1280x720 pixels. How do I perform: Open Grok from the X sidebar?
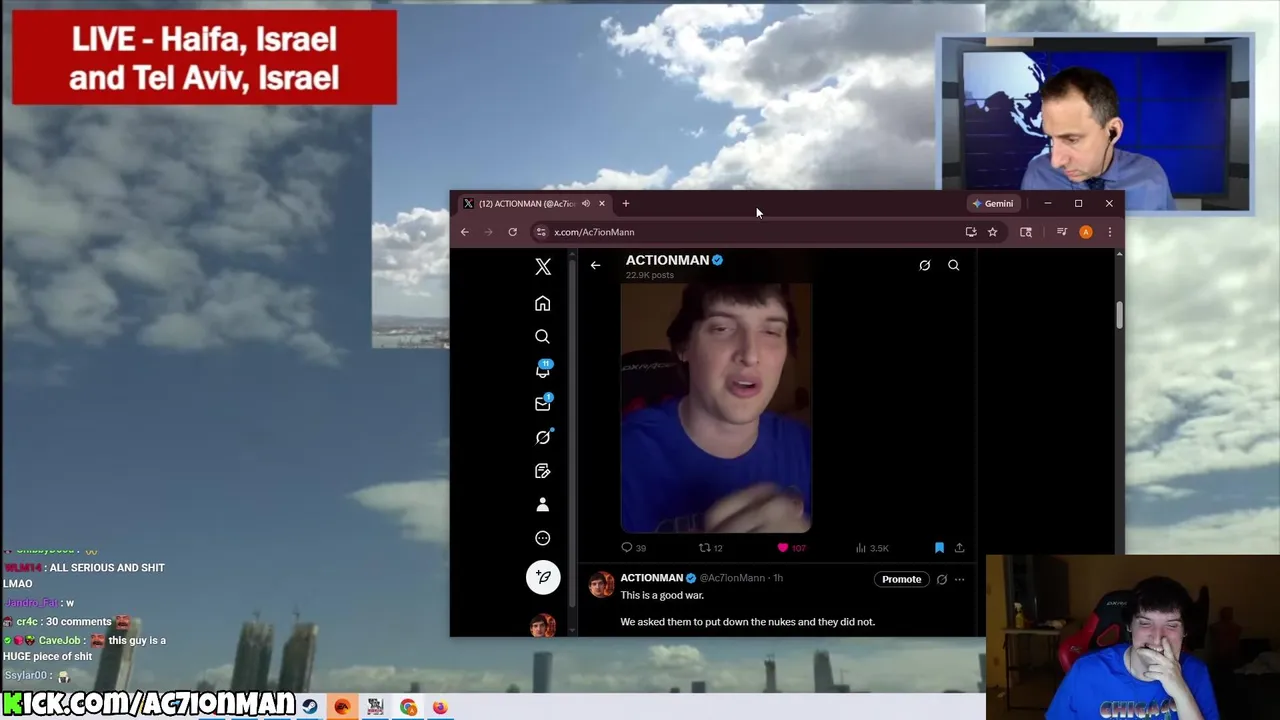[x=543, y=437]
